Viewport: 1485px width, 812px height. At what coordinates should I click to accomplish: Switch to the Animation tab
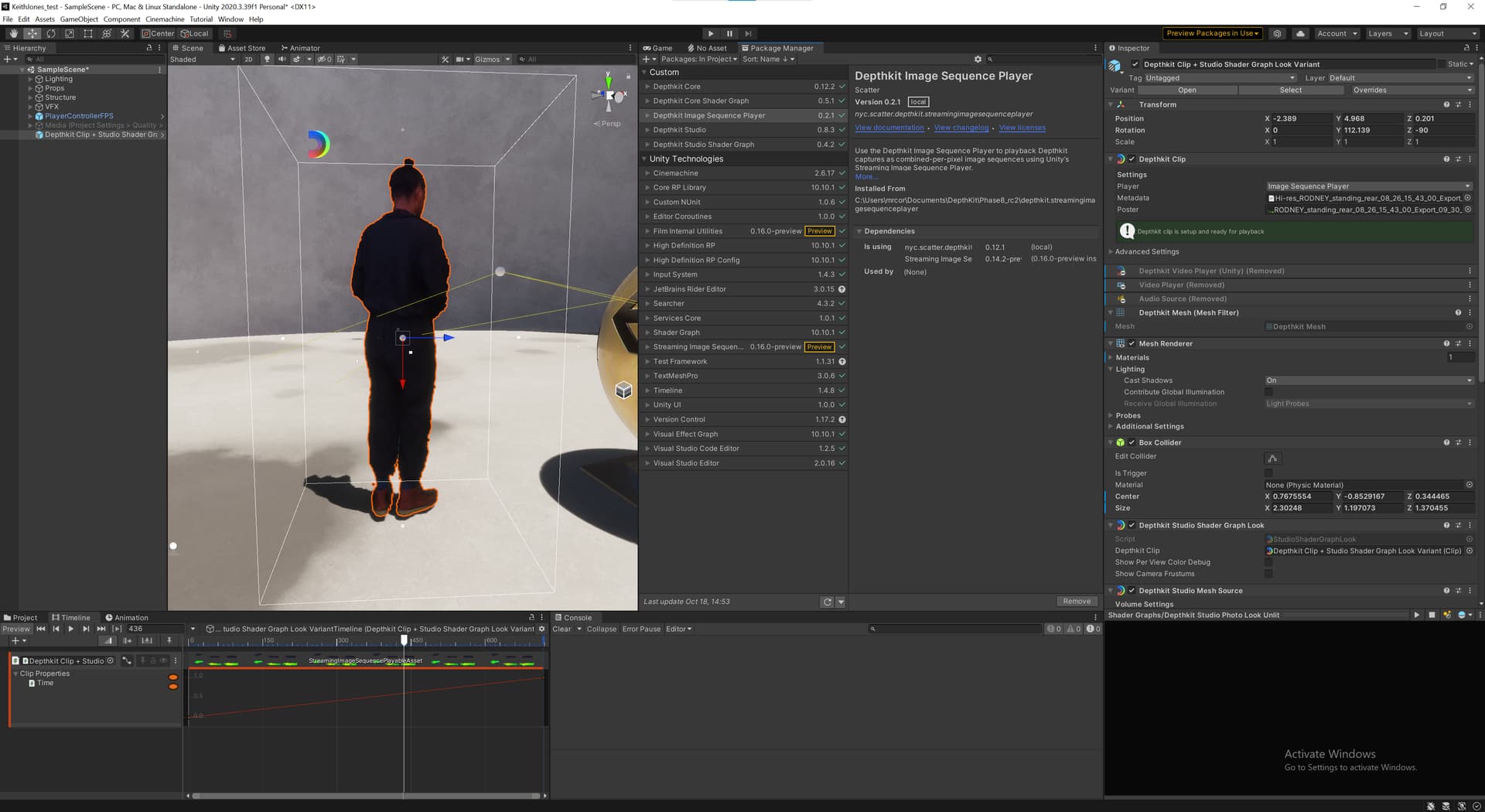[127, 617]
